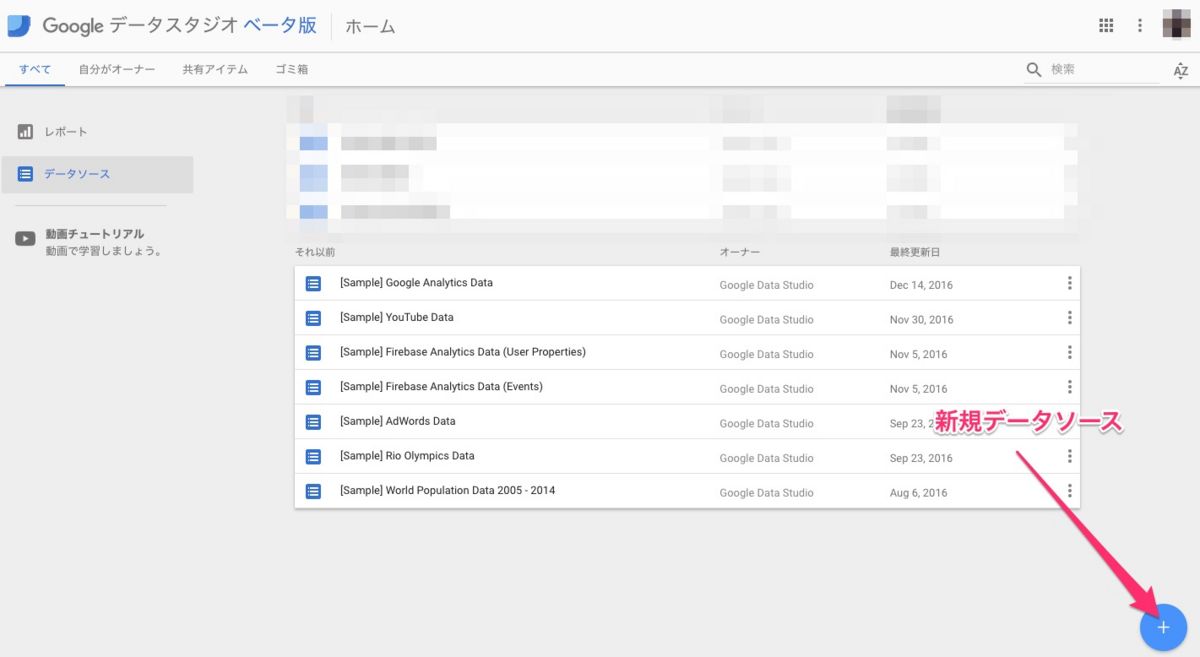This screenshot has width=1200, height=657.
Task: Select the すべて tab
Action: tap(35, 70)
